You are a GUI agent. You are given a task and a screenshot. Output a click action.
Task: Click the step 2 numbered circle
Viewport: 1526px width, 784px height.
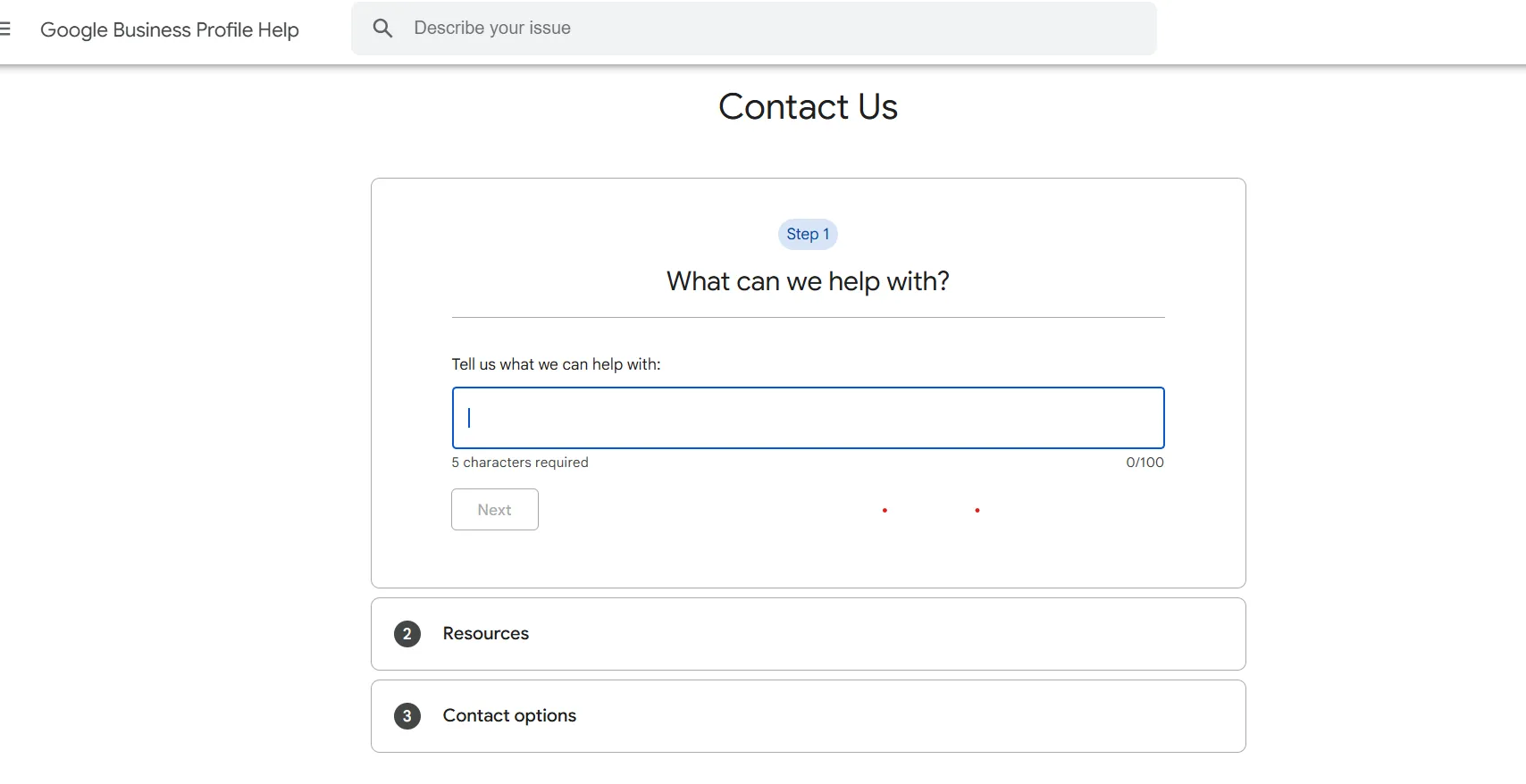pyautogui.click(x=407, y=634)
